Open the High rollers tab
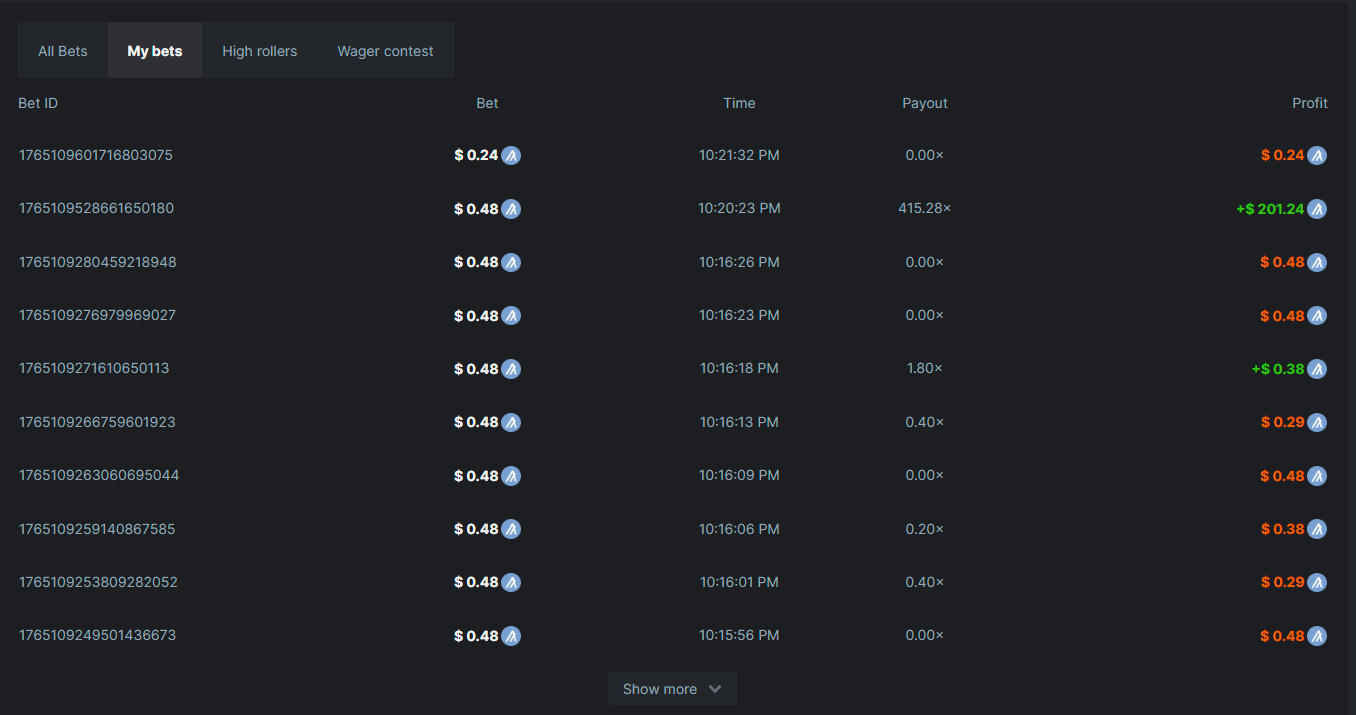1356x715 pixels. 260,50
